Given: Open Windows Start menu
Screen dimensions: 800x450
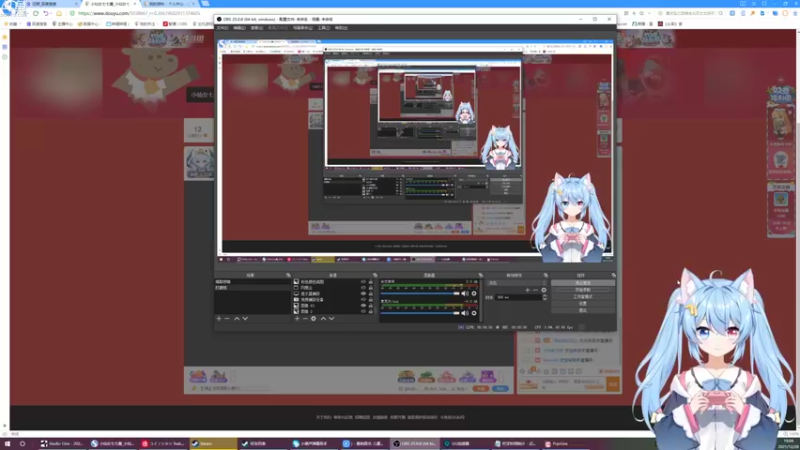Looking at the screenshot, I should click(8, 444).
